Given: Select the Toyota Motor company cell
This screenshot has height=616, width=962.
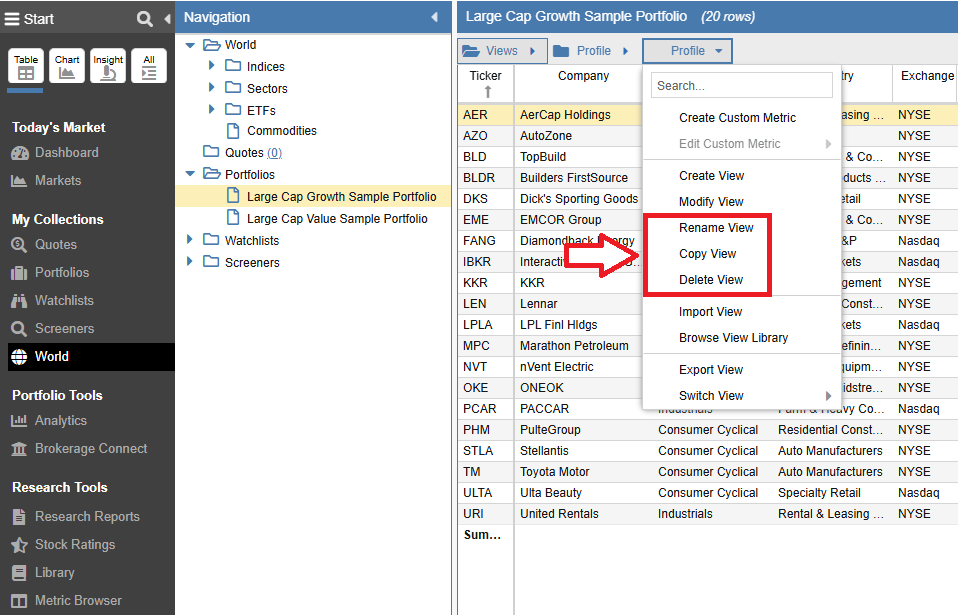Looking at the screenshot, I should point(583,472).
